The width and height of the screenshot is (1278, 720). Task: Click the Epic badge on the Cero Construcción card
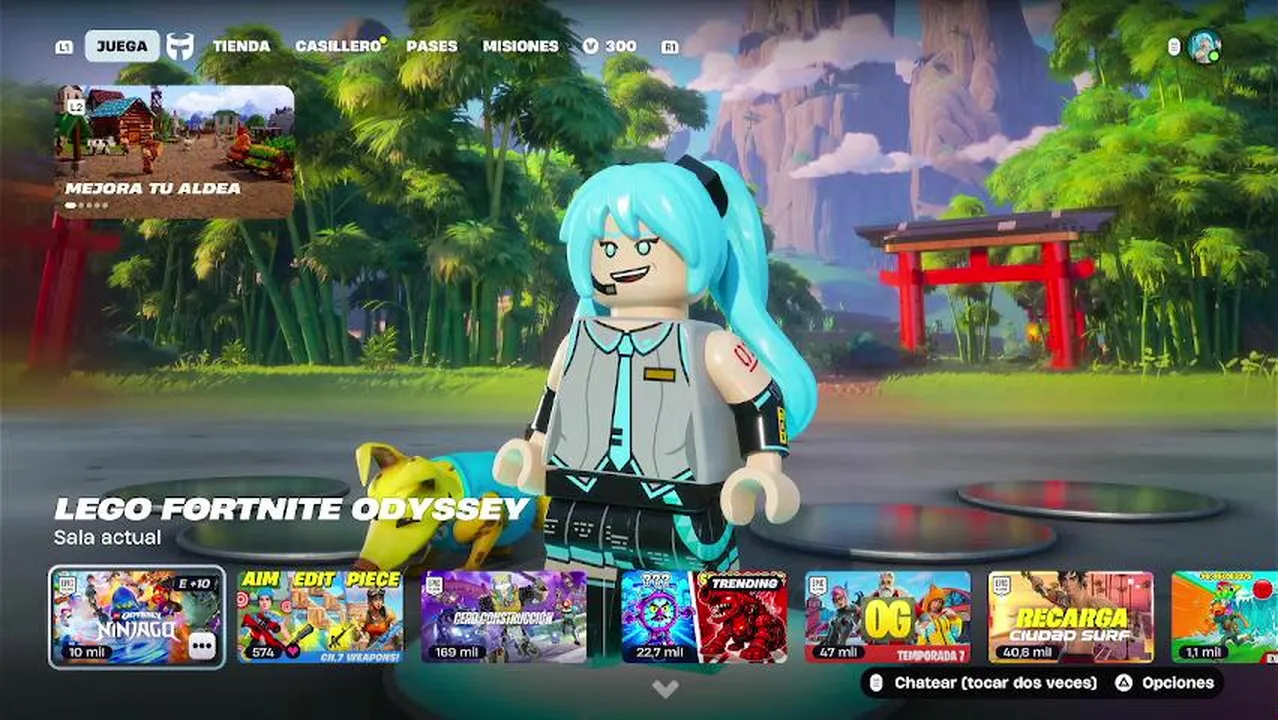(x=436, y=586)
